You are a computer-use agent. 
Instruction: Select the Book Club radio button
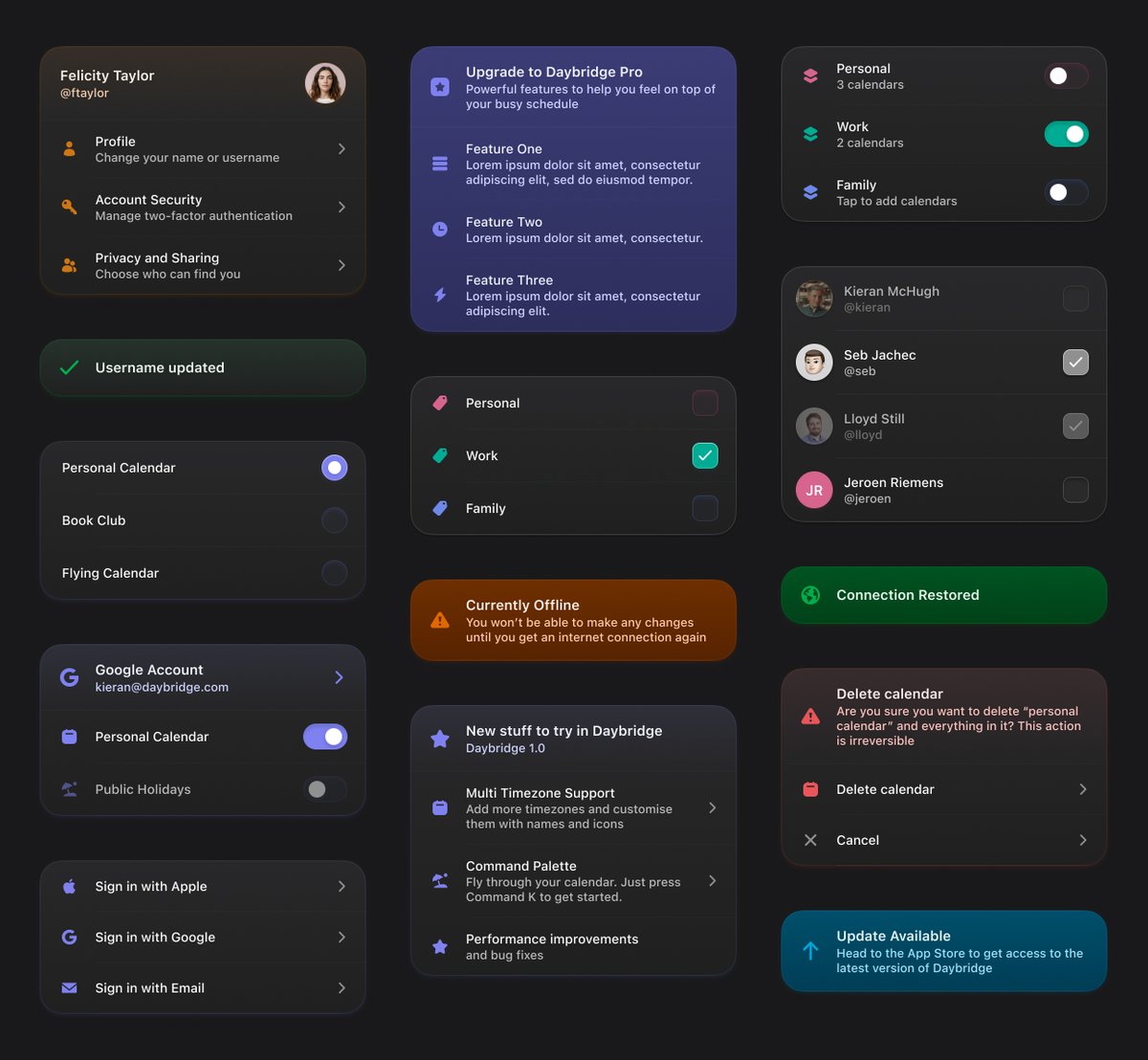(x=334, y=520)
